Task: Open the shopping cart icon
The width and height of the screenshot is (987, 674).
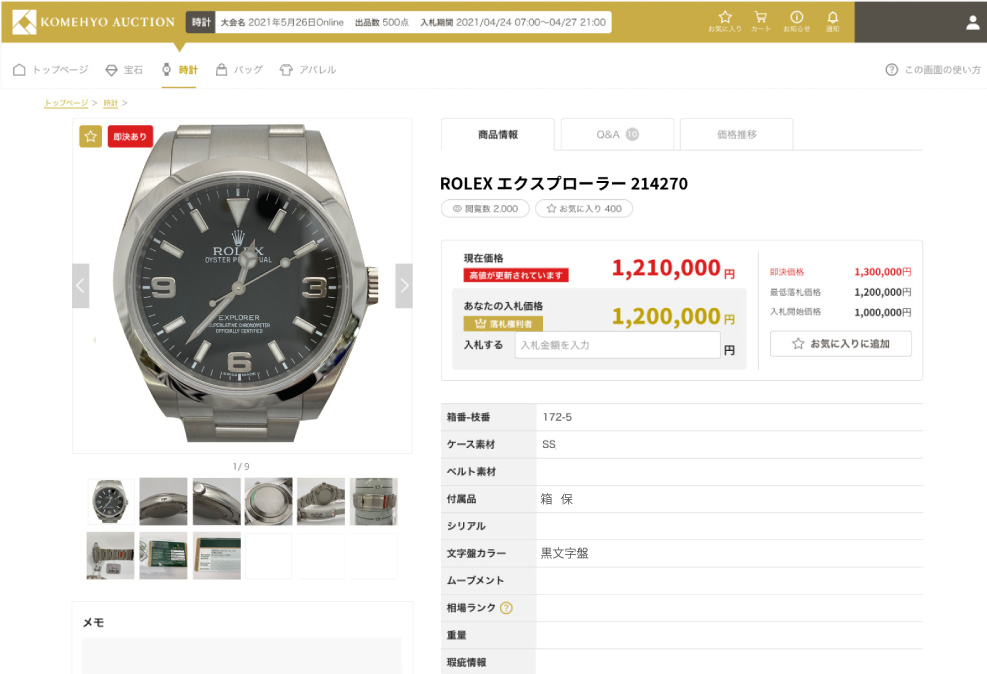Action: [x=760, y=21]
